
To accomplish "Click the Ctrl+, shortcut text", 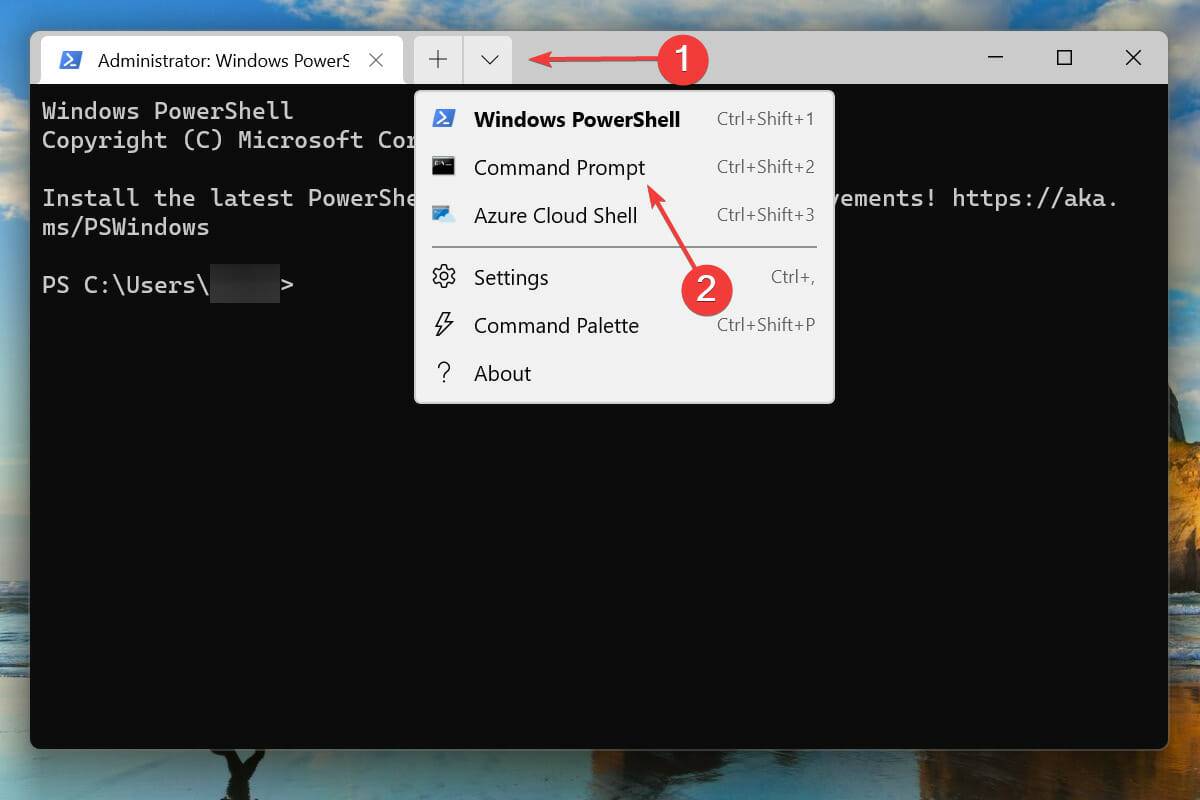I will (792, 278).
